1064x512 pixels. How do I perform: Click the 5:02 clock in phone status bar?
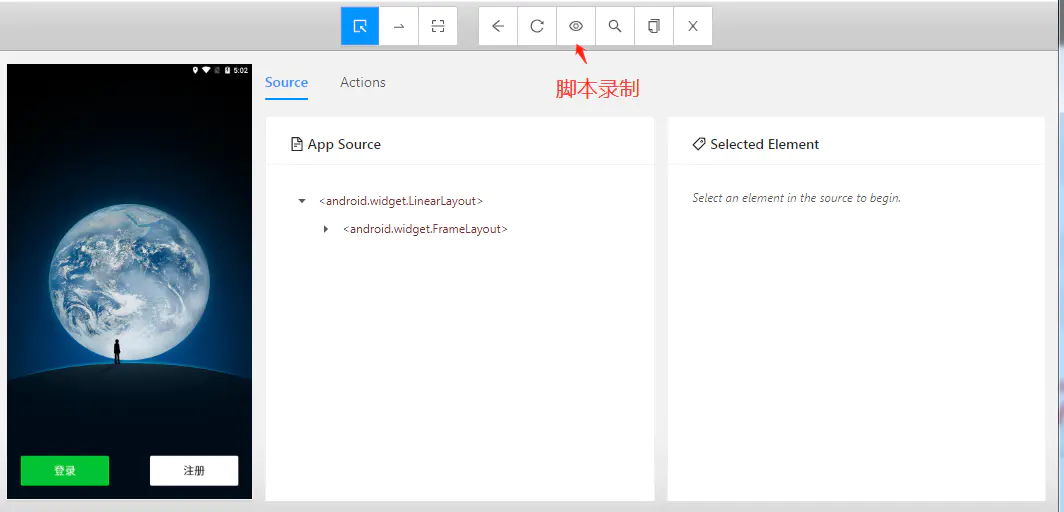240,70
